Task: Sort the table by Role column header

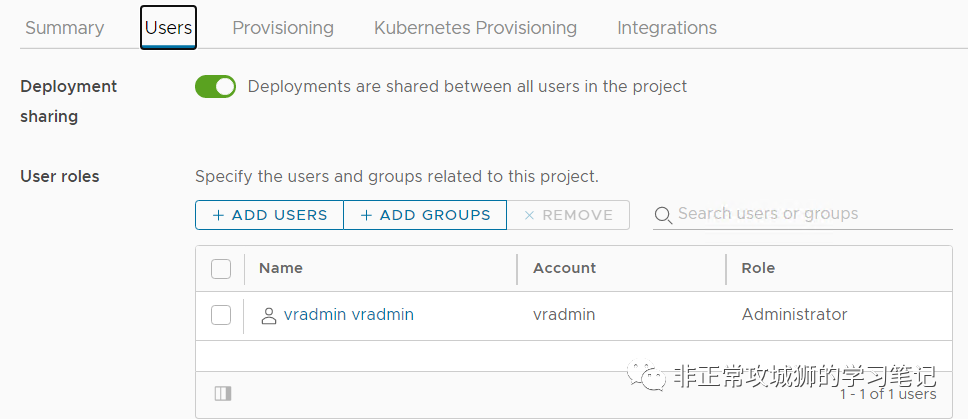Action: point(758,268)
